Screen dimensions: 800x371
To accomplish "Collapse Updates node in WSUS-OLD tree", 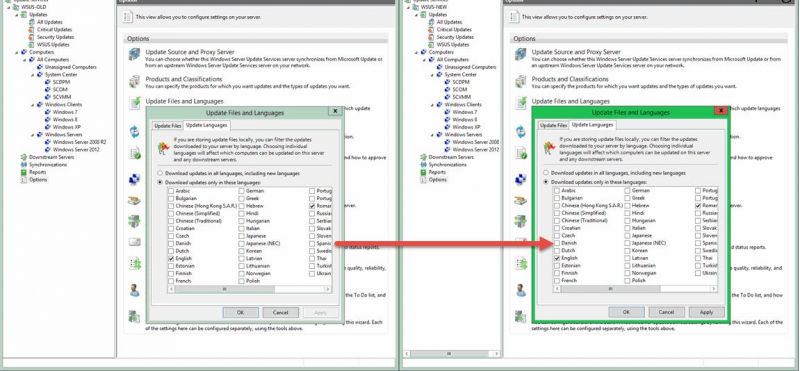I will 16,15.
